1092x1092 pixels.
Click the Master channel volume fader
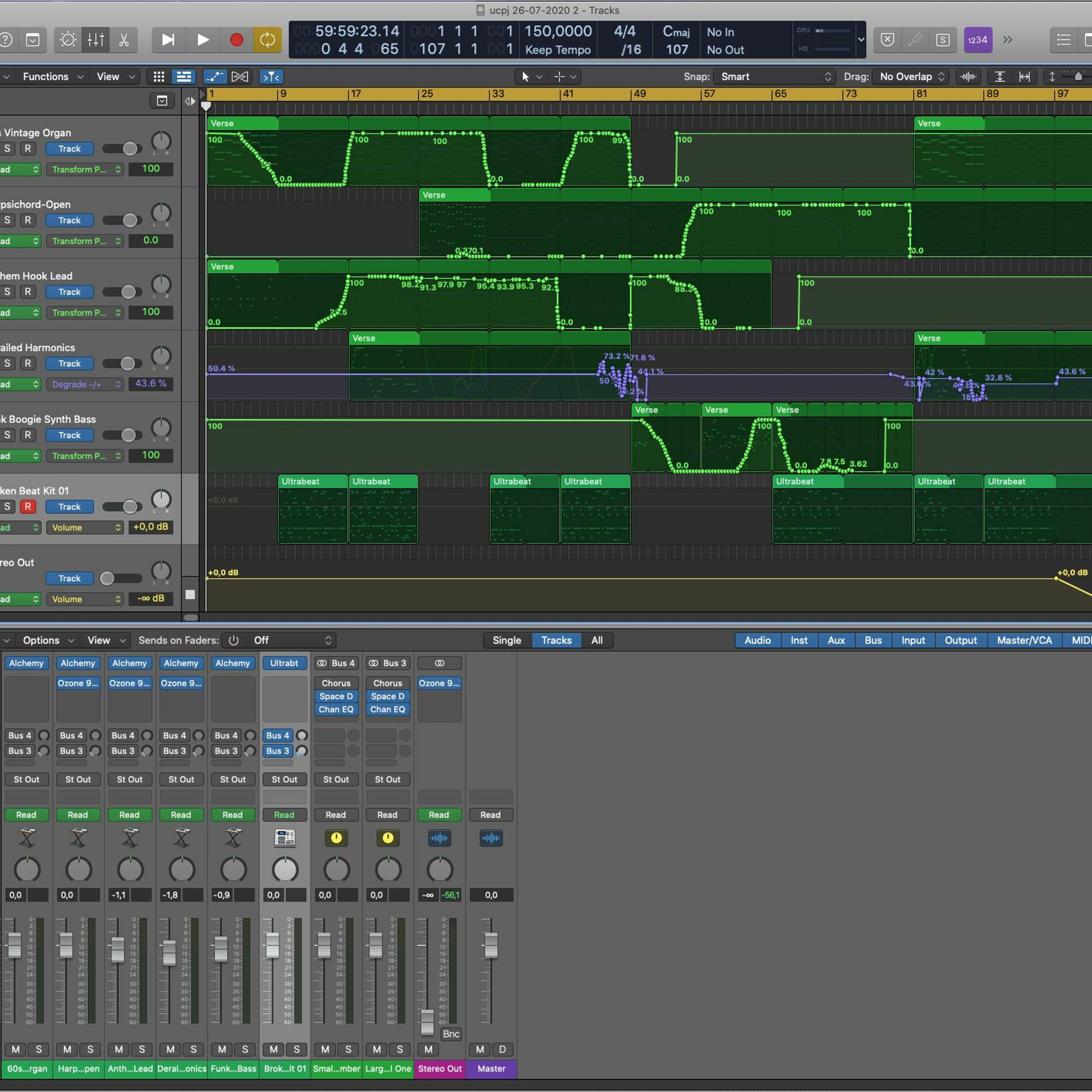coord(491,945)
